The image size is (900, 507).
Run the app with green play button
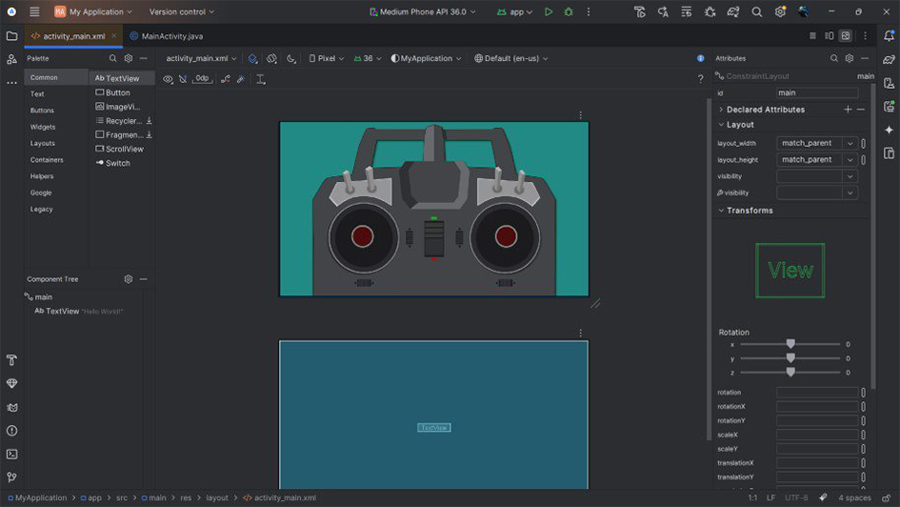[548, 12]
